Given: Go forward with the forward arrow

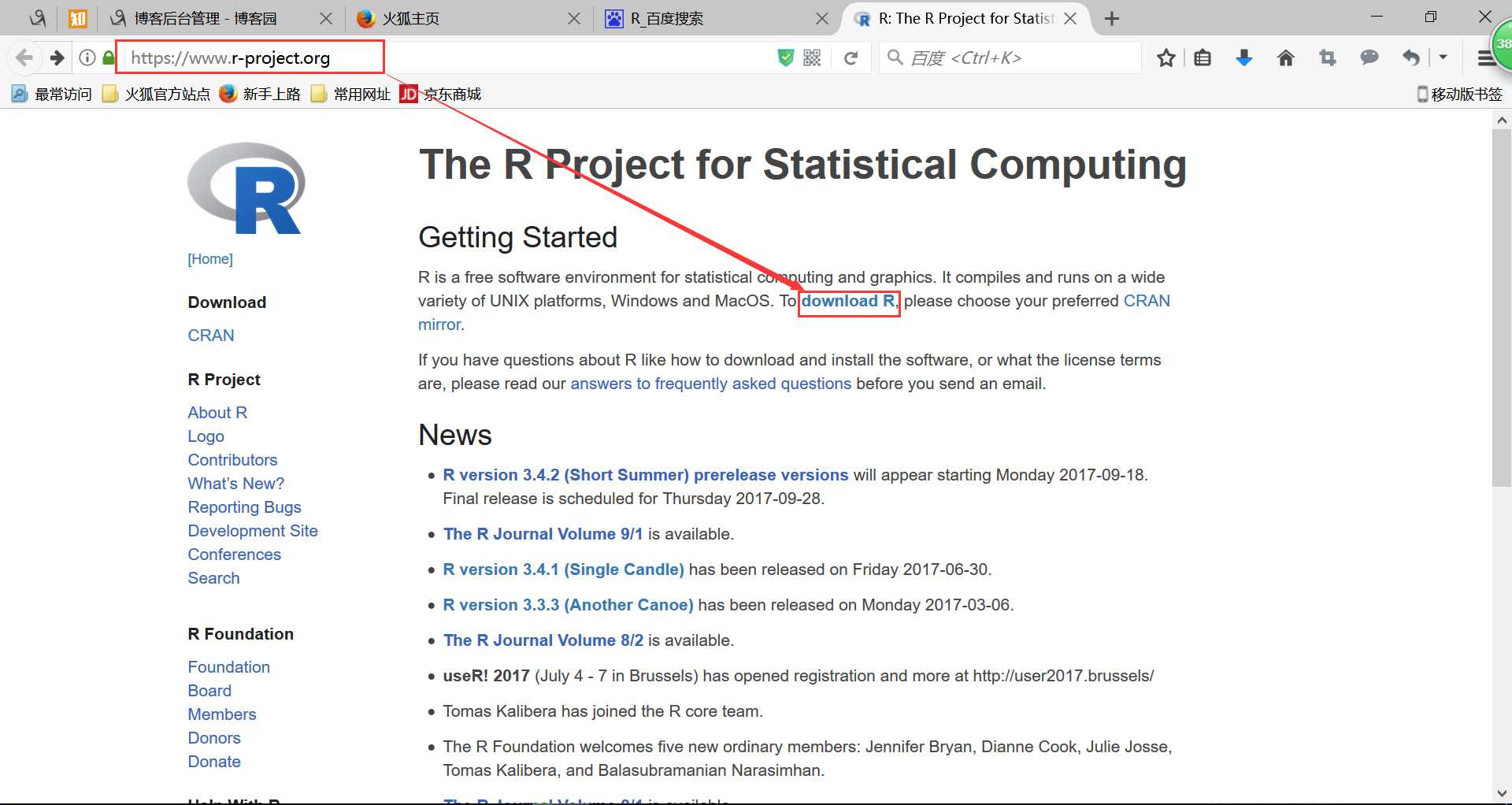Looking at the screenshot, I should (x=57, y=57).
